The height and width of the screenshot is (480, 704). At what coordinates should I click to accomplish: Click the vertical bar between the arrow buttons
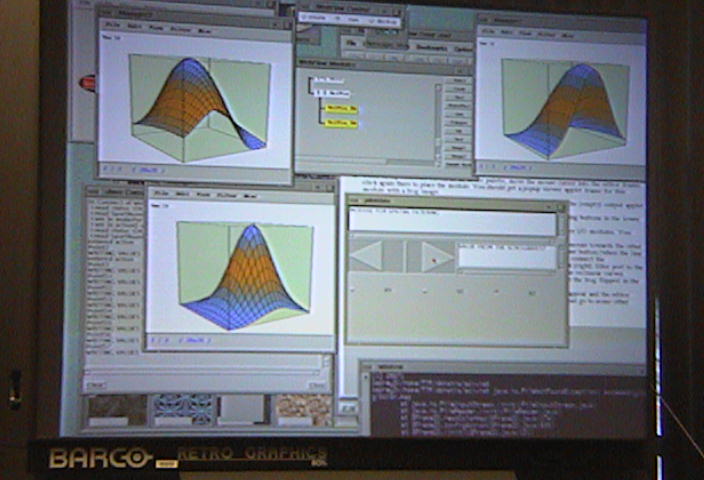[406, 256]
